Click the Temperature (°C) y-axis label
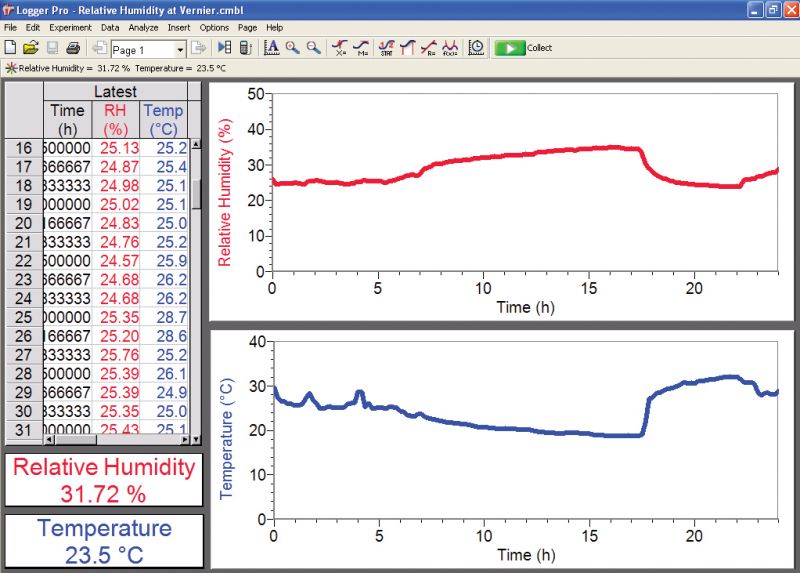800x573 pixels. [226, 438]
